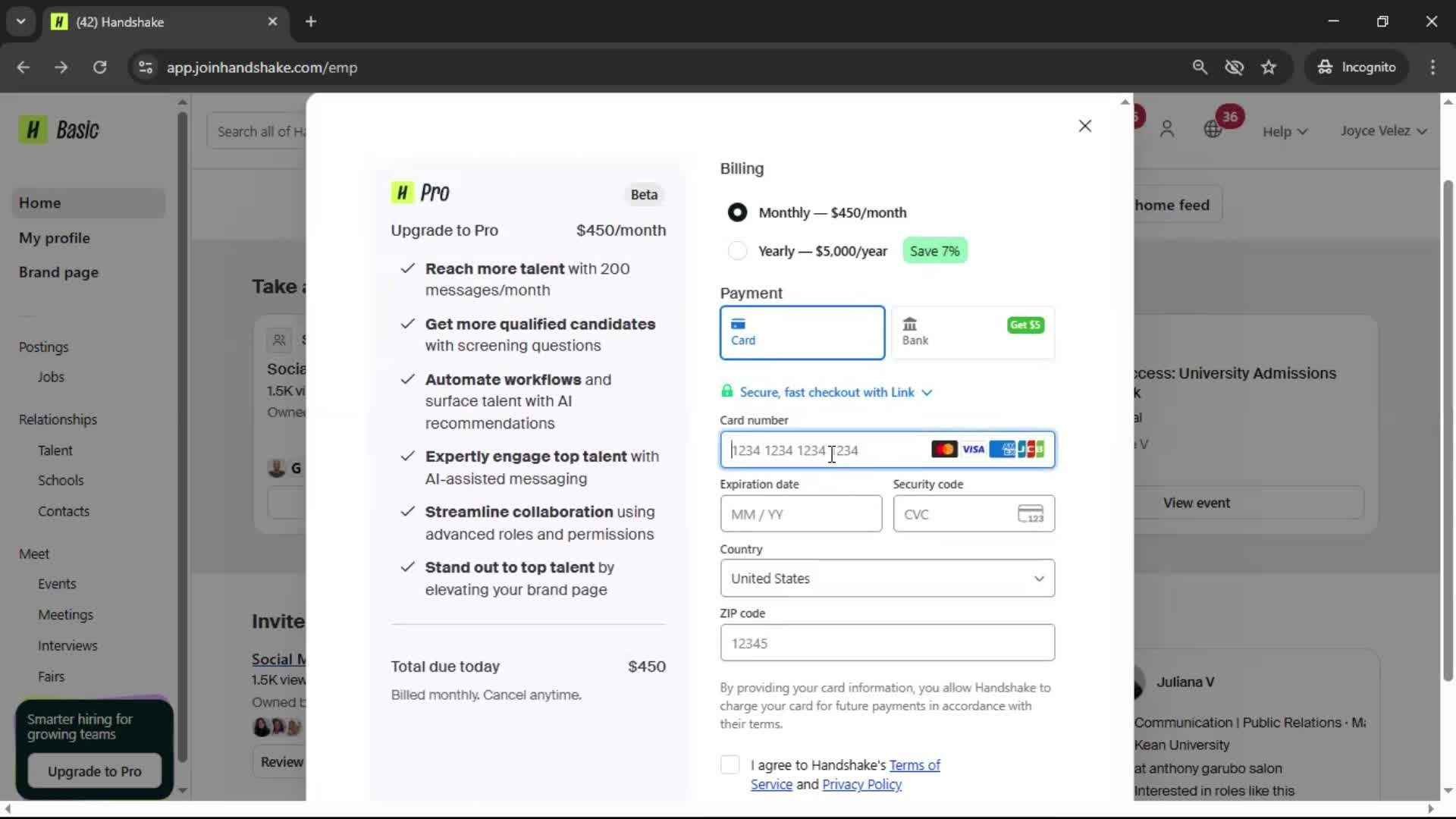Click the CVC card hint icon
Image resolution: width=1456 pixels, height=819 pixels.
point(1031,514)
